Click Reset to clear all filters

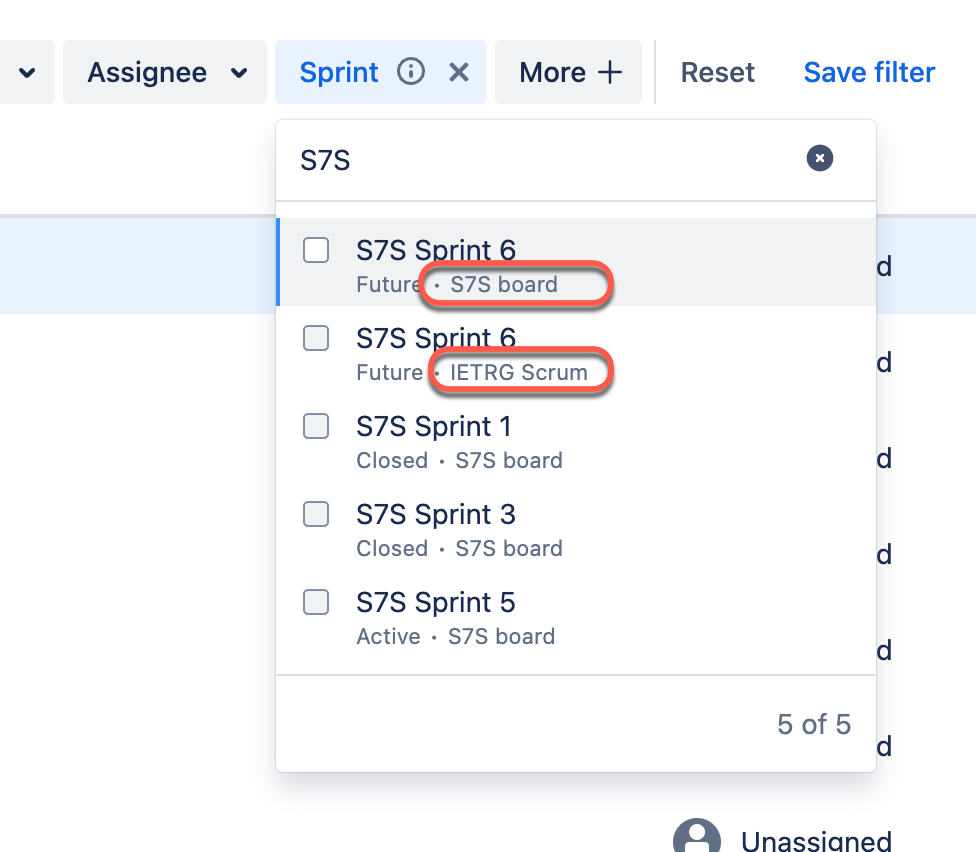[717, 71]
